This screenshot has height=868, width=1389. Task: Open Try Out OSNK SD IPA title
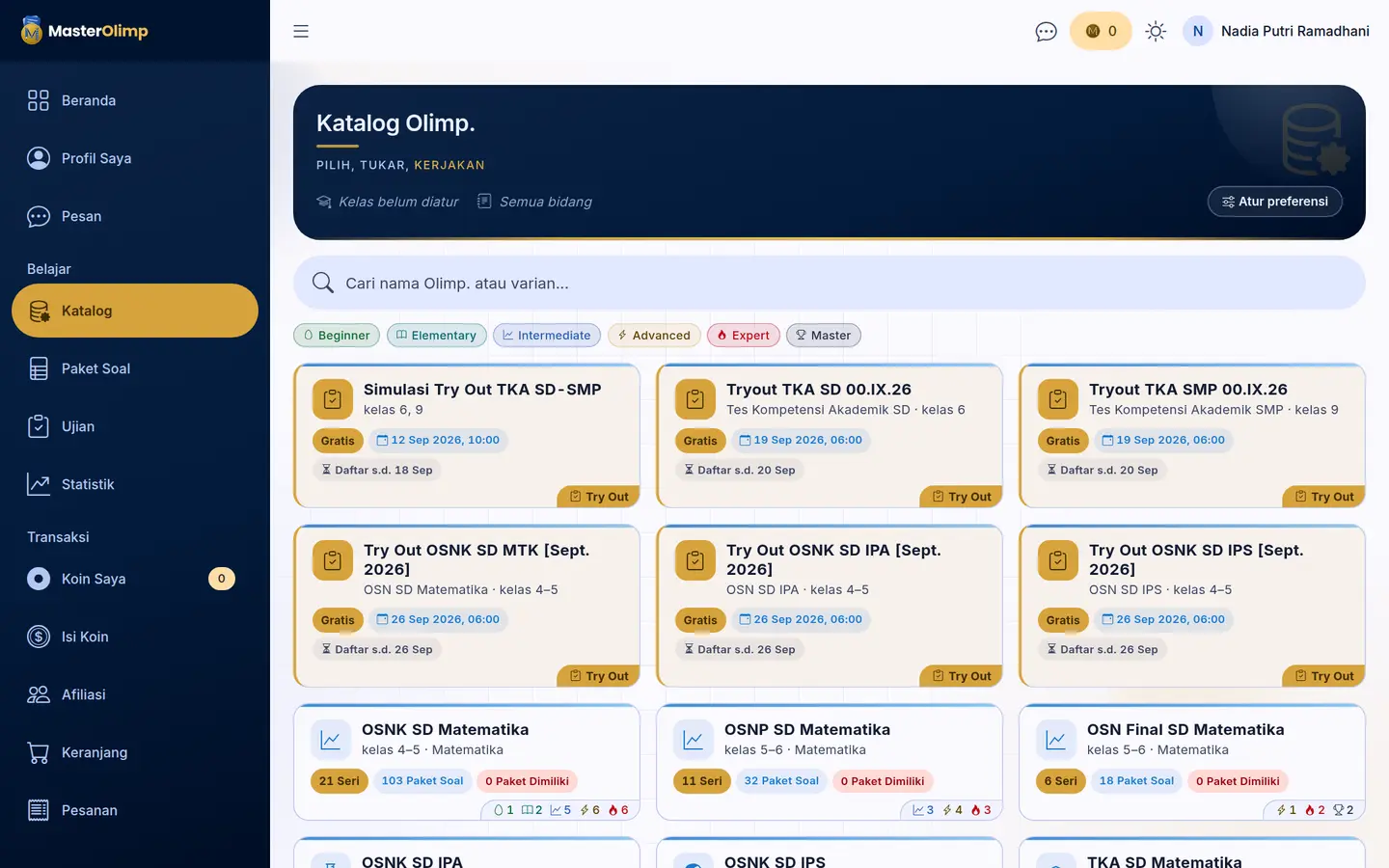[833, 559]
